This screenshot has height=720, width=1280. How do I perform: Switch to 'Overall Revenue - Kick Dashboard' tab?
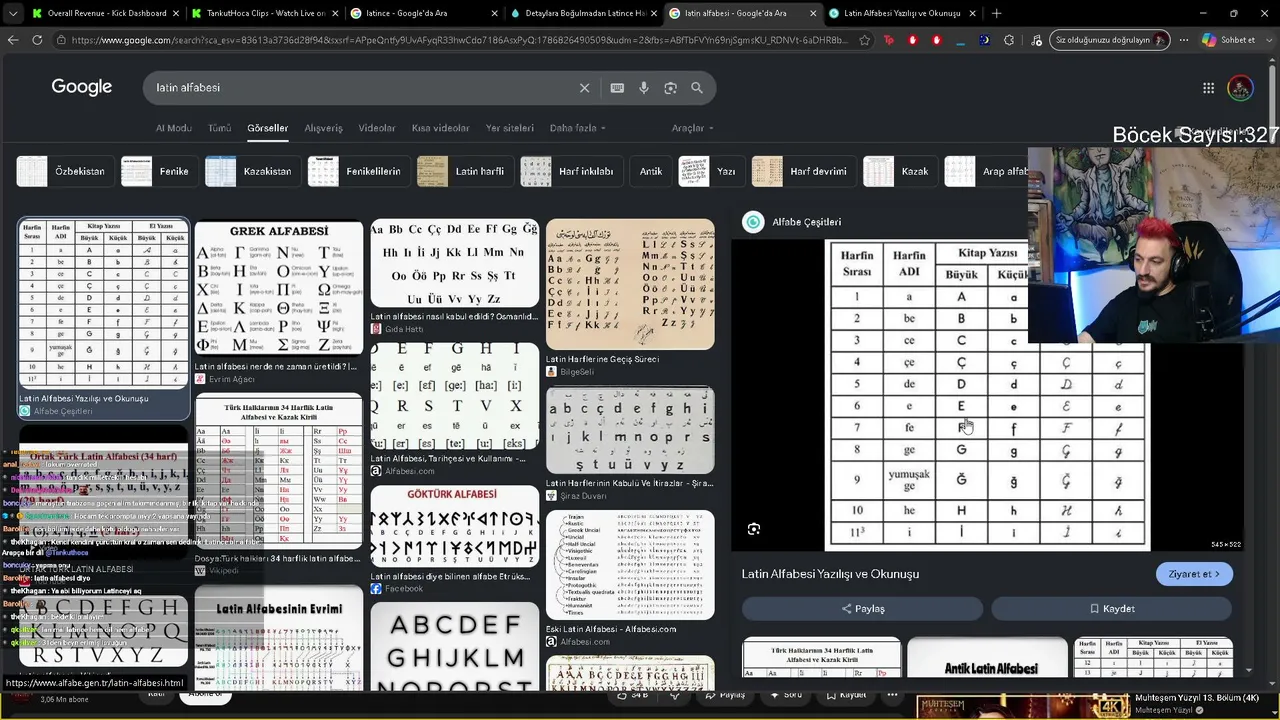pos(105,13)
